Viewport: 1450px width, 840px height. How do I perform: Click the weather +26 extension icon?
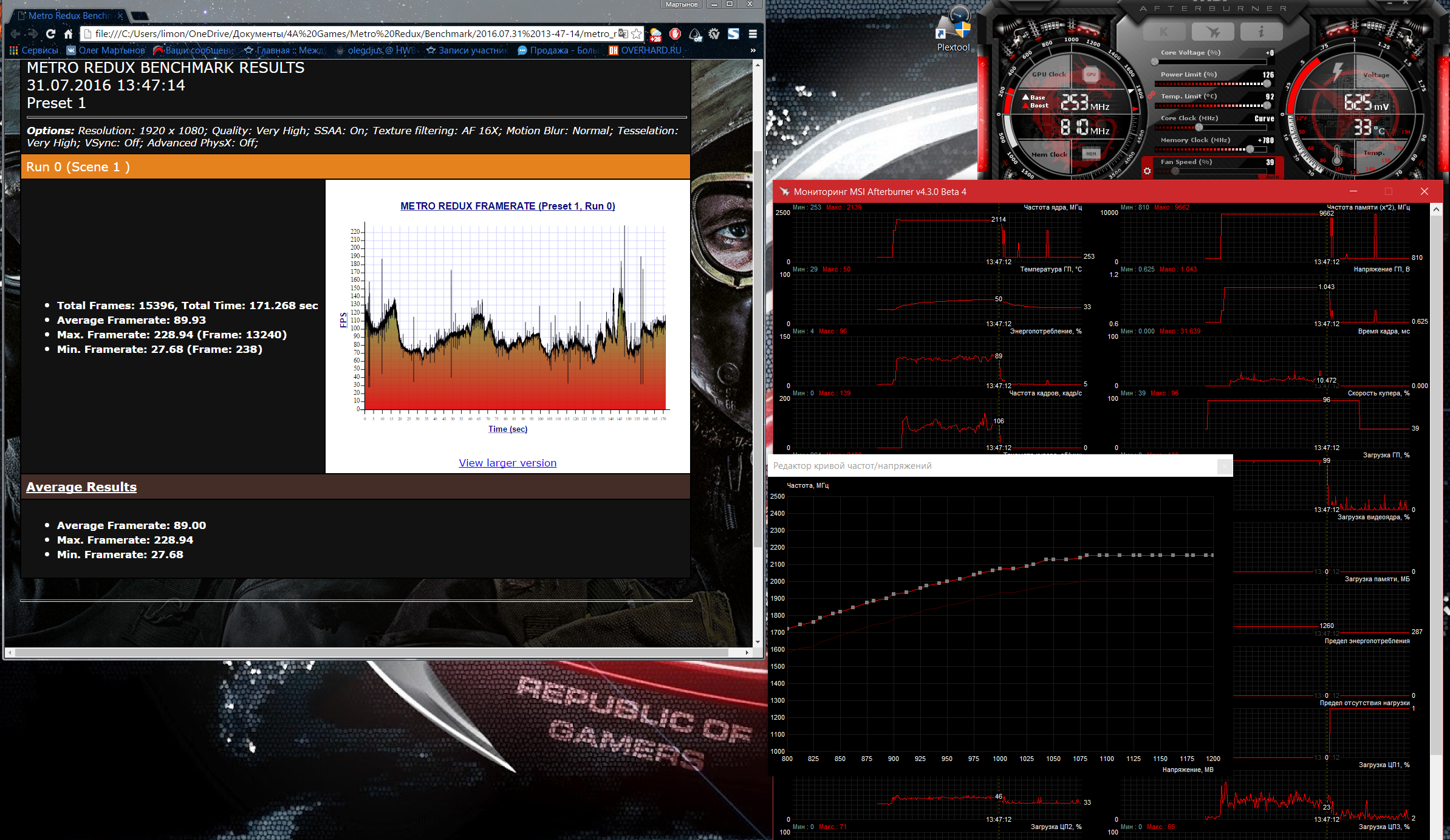point(655,34)
